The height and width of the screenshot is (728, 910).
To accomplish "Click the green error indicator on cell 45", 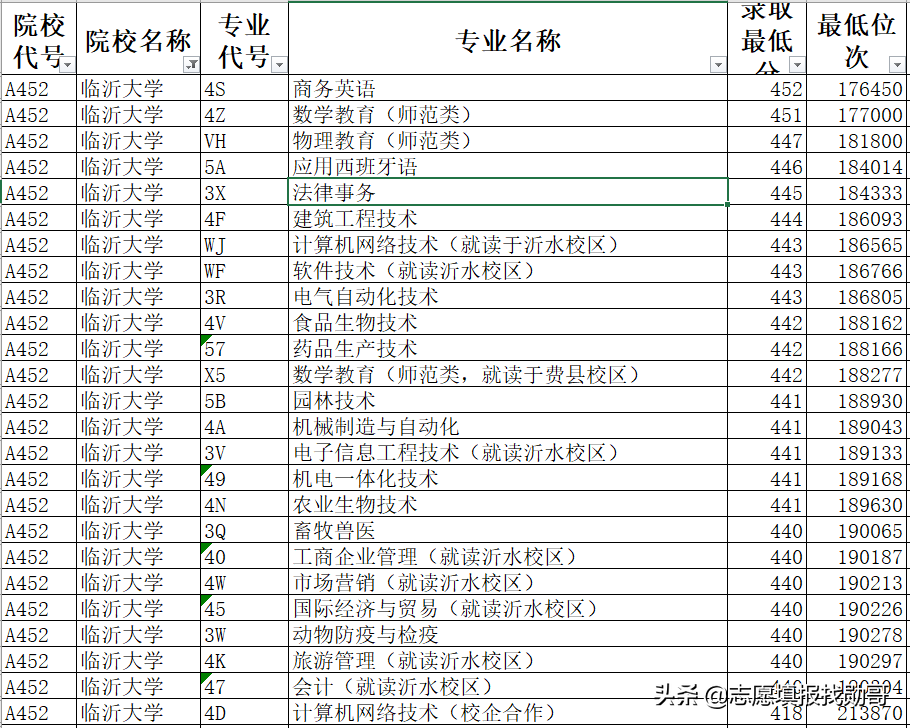I will [x=206, y=600].
